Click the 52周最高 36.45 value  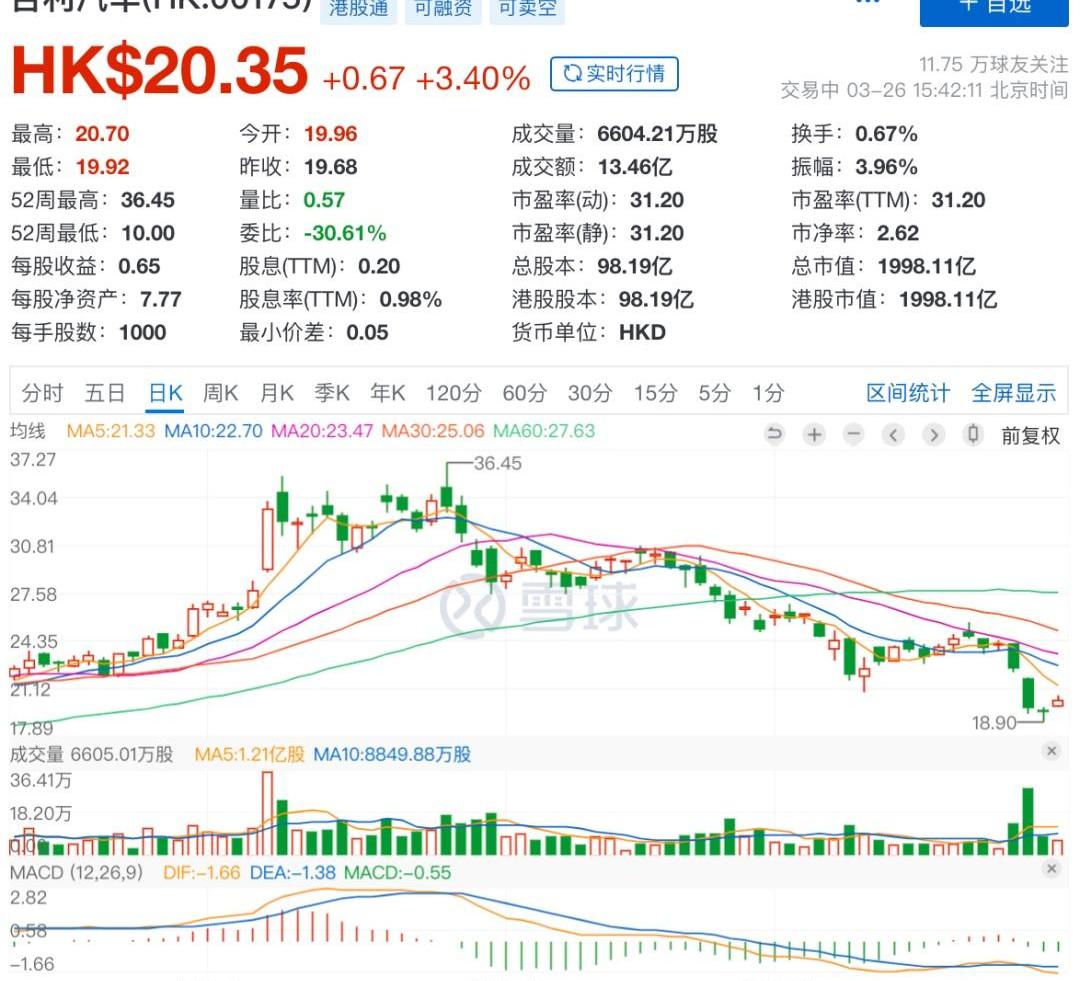point(147,200)
